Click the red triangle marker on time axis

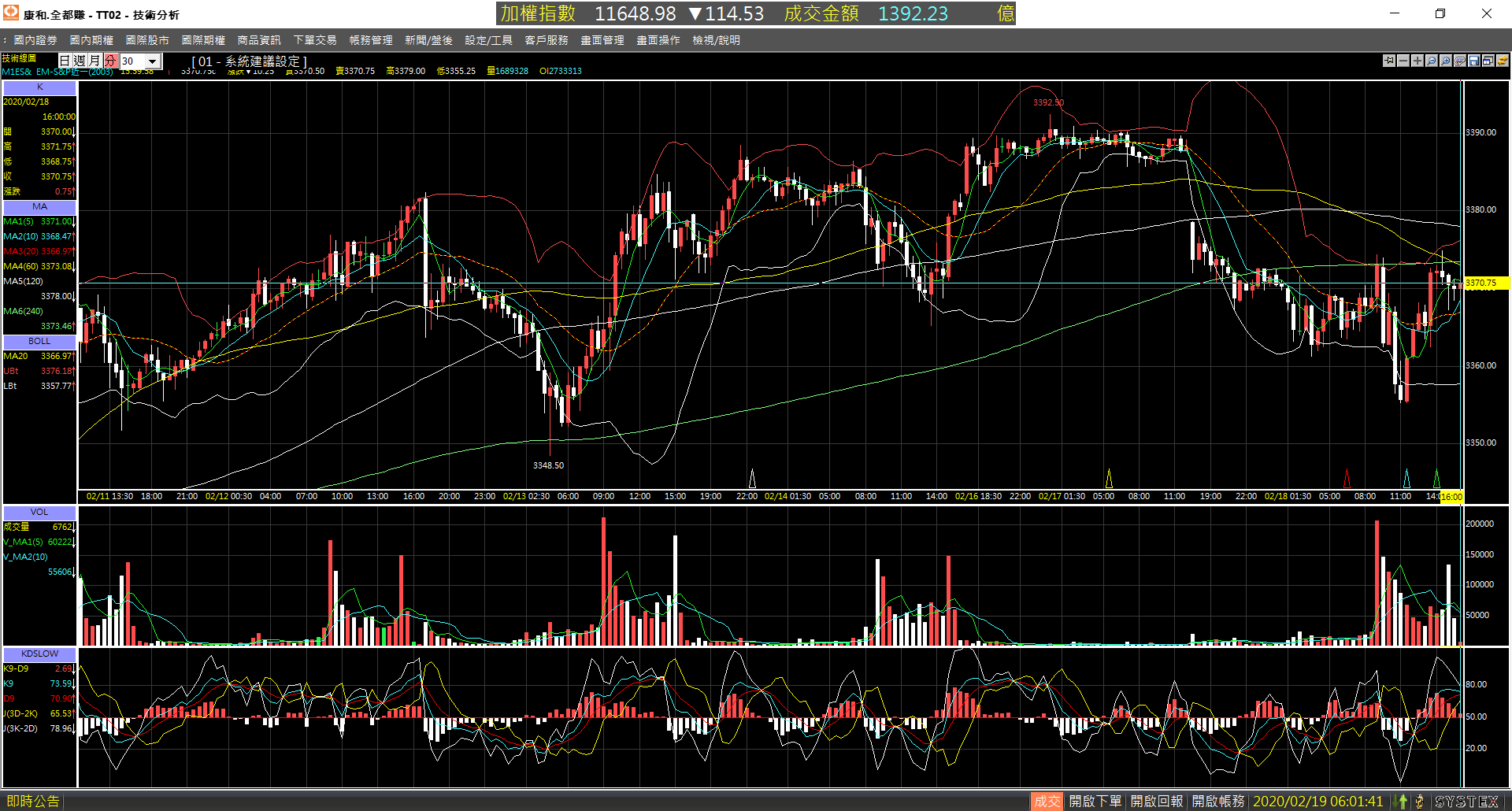tap(1347, 479)
